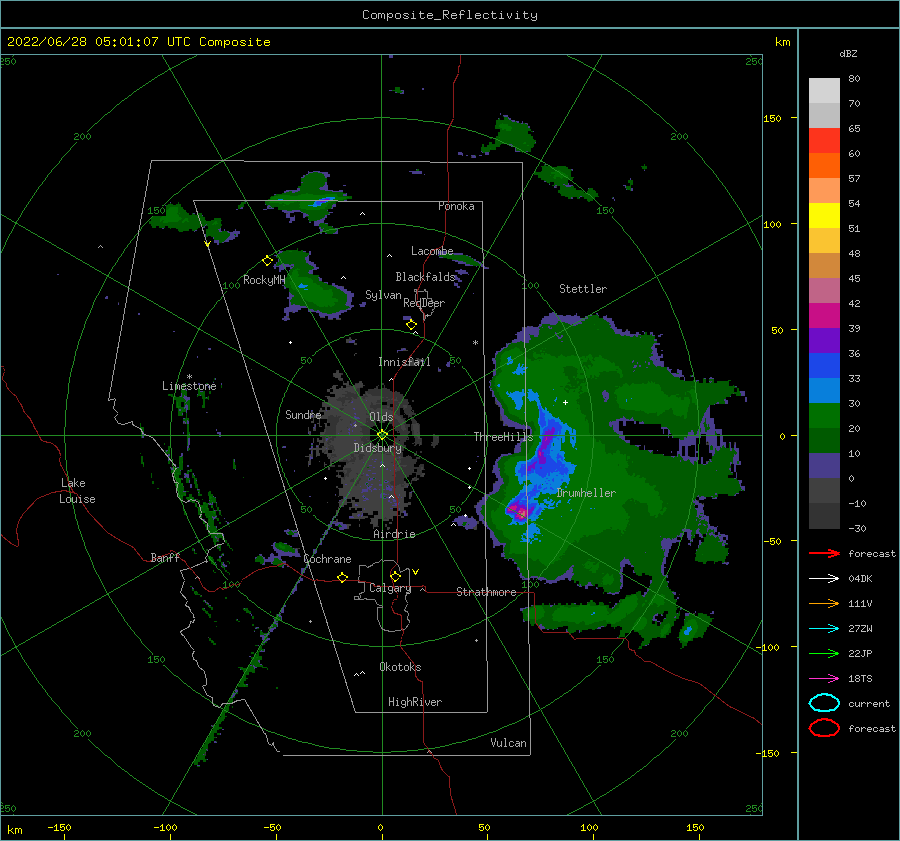Click the 'forecast' text beside red arrow

872,553
